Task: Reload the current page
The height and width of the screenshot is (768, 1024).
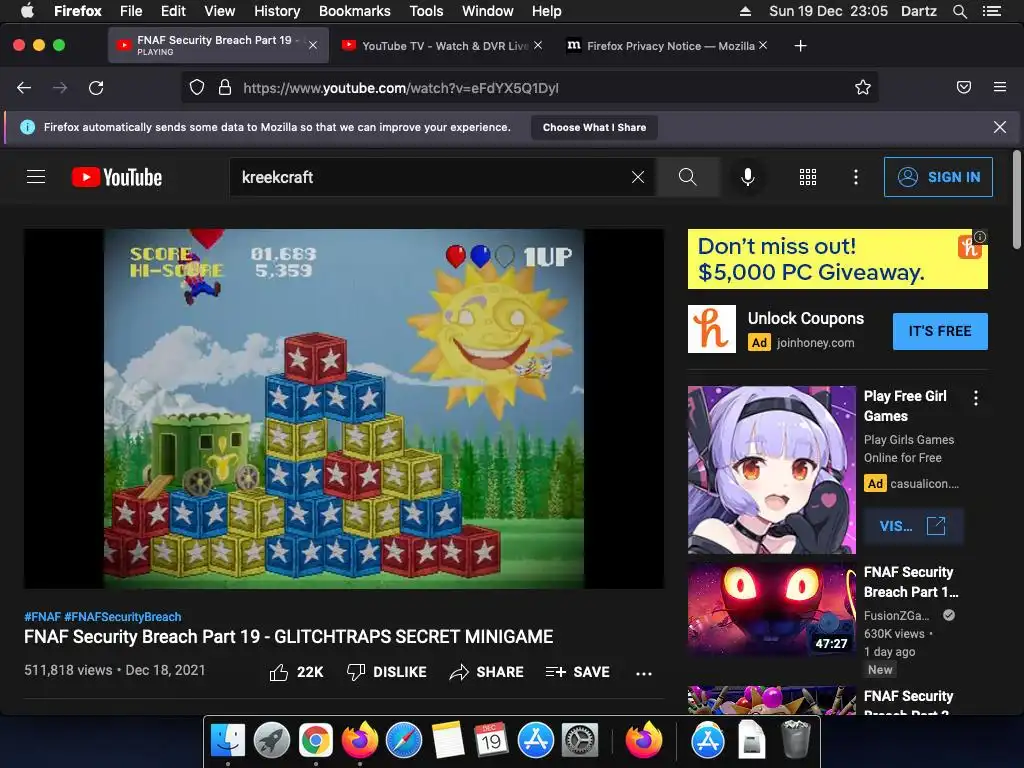Action: click(96, 88)
